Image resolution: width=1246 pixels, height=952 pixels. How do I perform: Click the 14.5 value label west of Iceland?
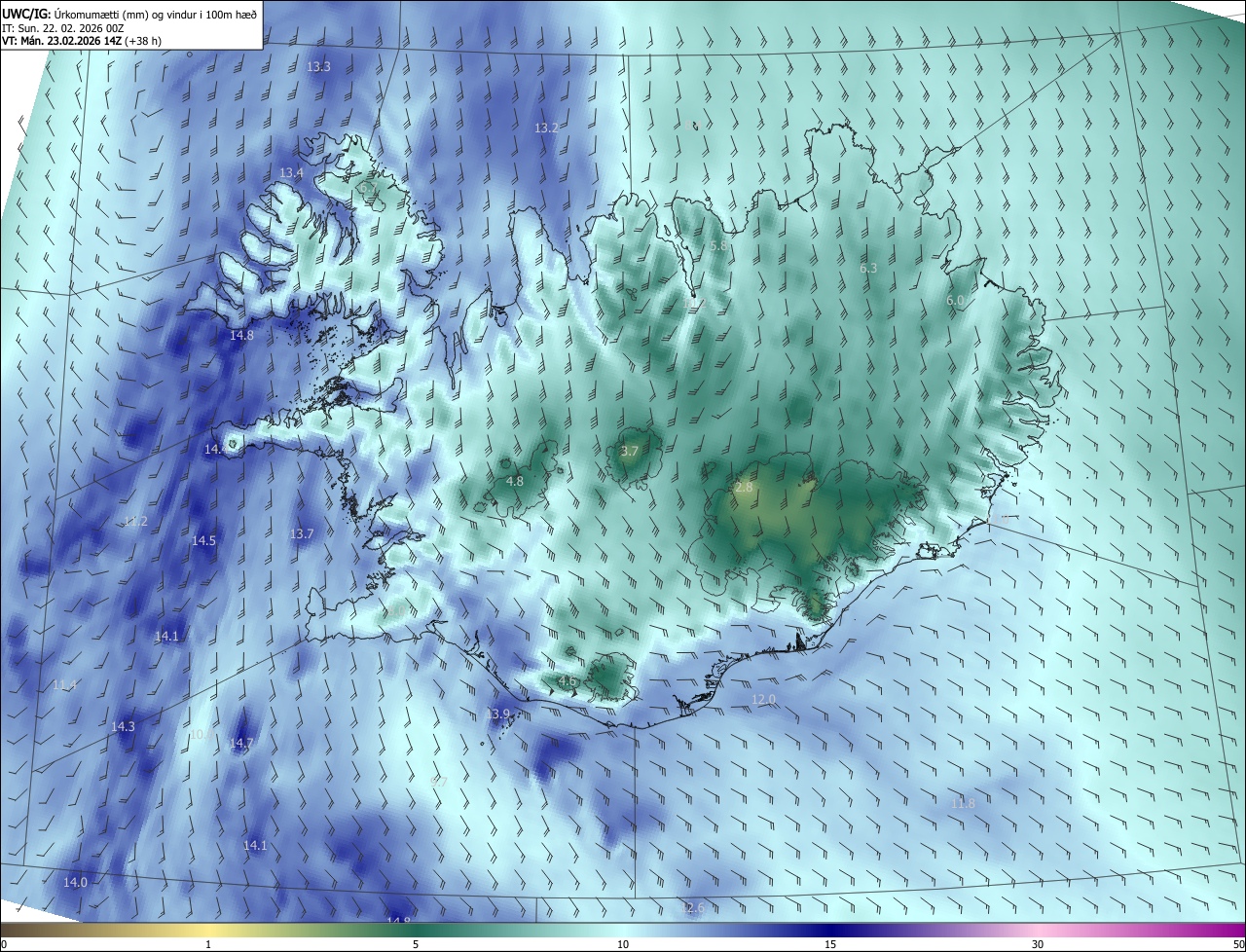(x=203, y=541)
